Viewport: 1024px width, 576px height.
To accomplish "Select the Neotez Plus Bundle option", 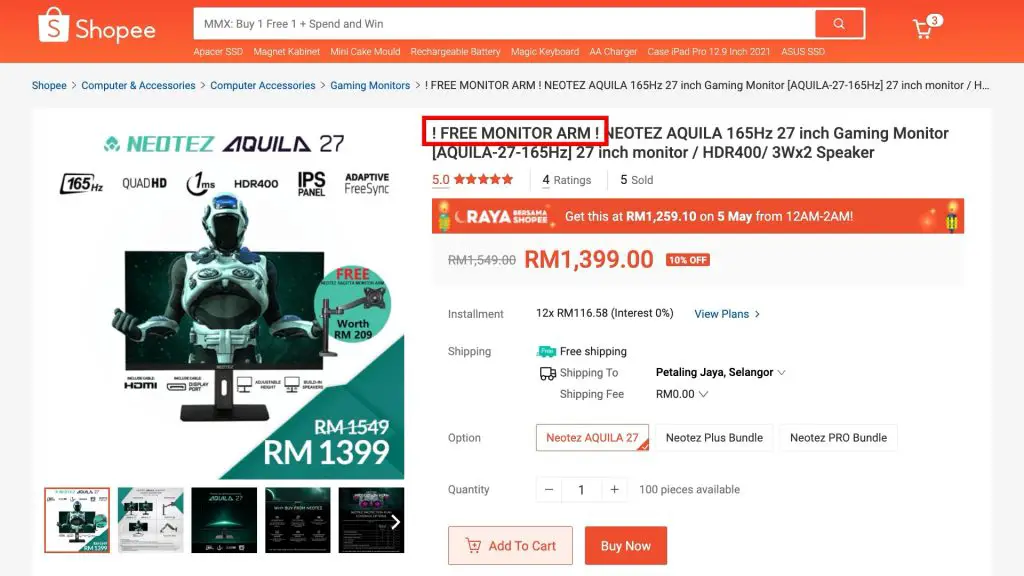I will pyautogui.click(x=714, y=438).
